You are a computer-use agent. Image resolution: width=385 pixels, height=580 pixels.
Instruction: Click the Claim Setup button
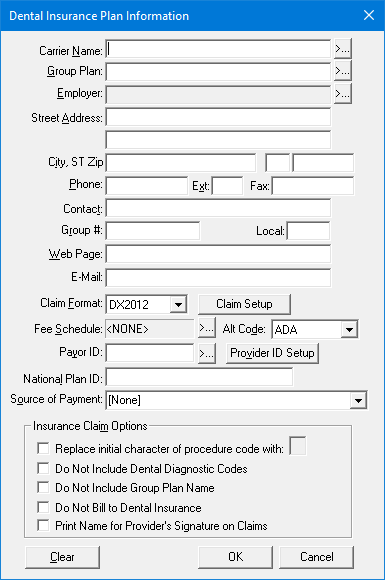244,304
